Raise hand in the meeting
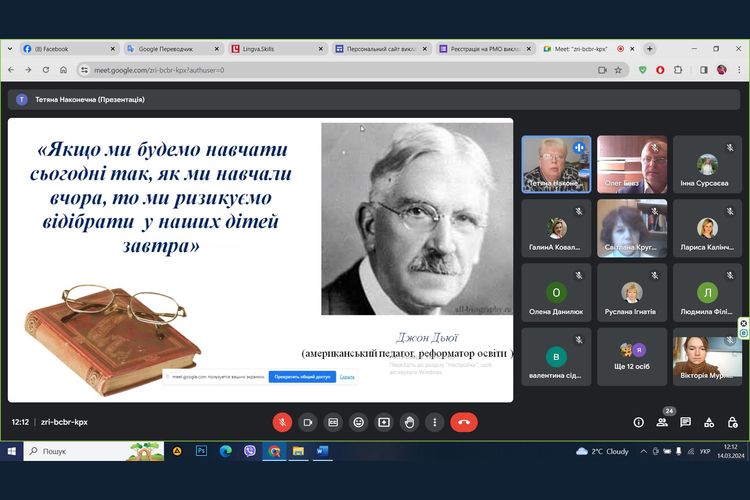Viewport: 750px width, 500px height. [409, 422]
